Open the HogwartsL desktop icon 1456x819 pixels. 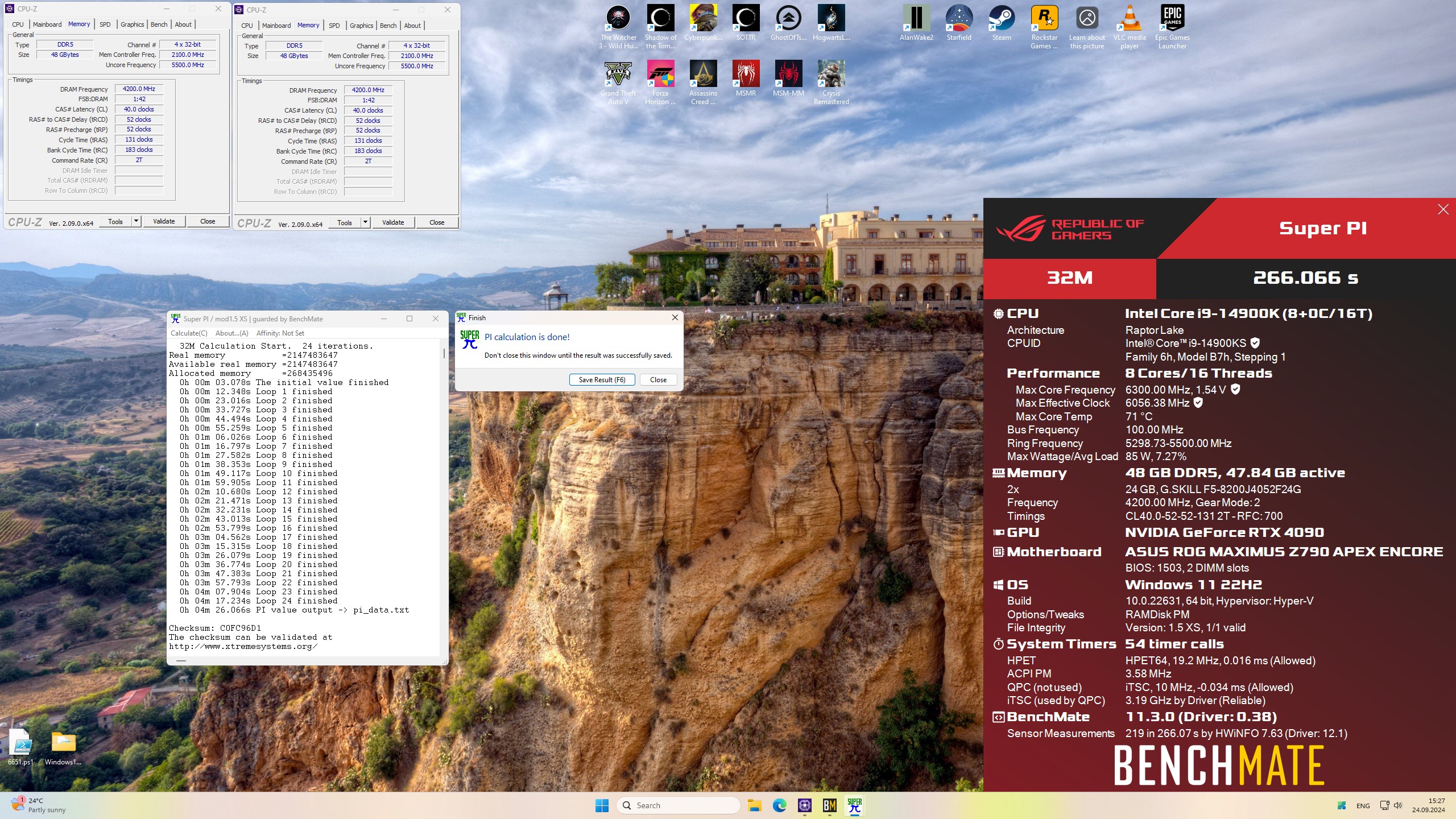[831, 23]
